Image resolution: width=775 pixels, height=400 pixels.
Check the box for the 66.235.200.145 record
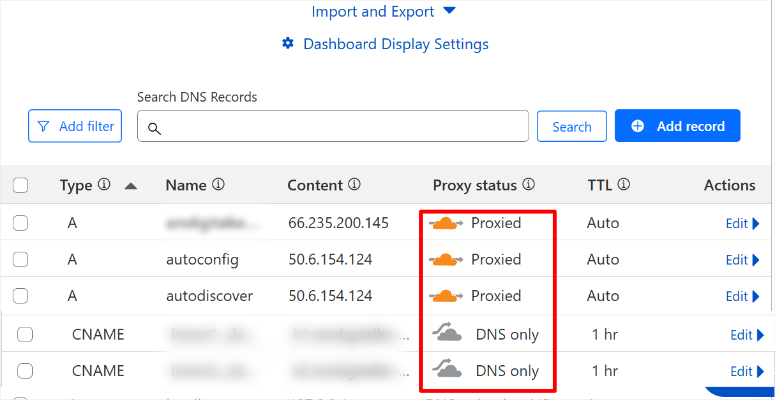(x=20, y=223)
